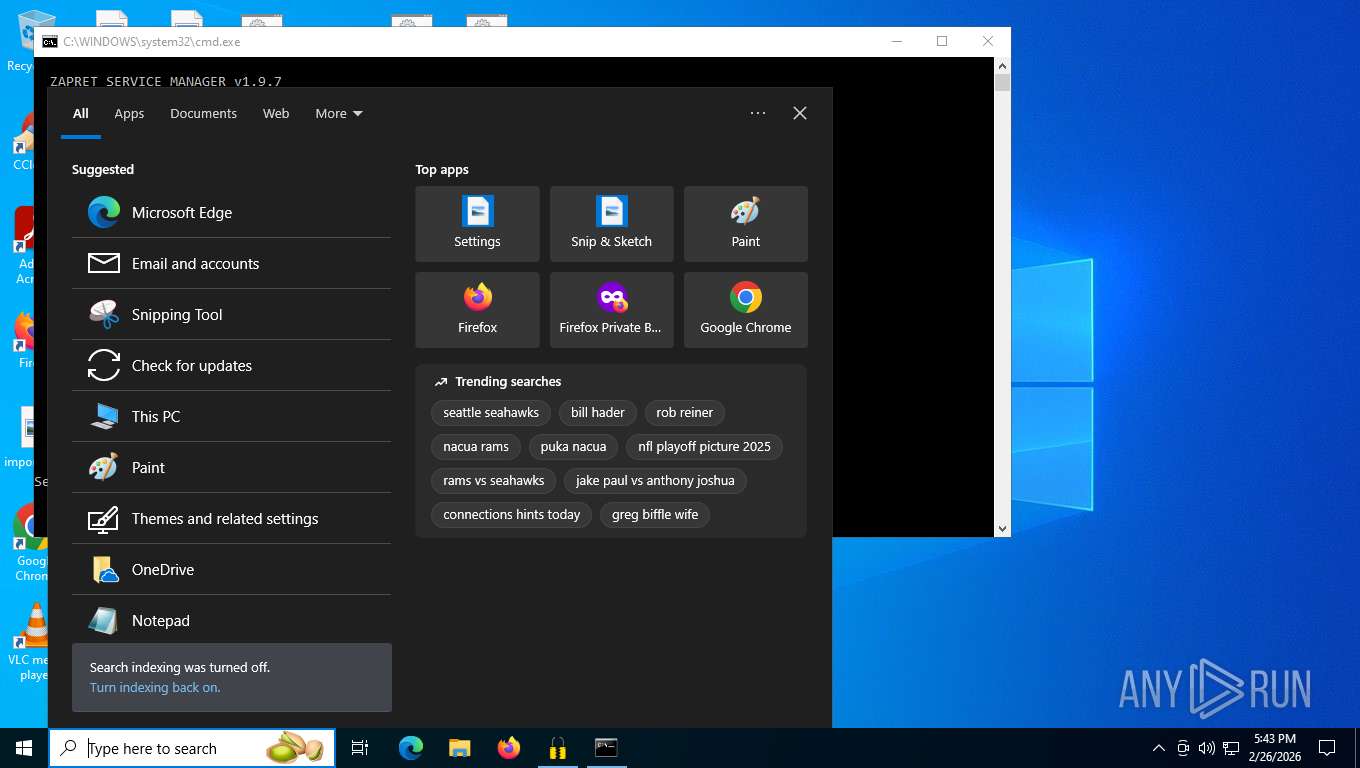Open network status tray icon
This screenshot has height=768, width=1360.
1231,748
